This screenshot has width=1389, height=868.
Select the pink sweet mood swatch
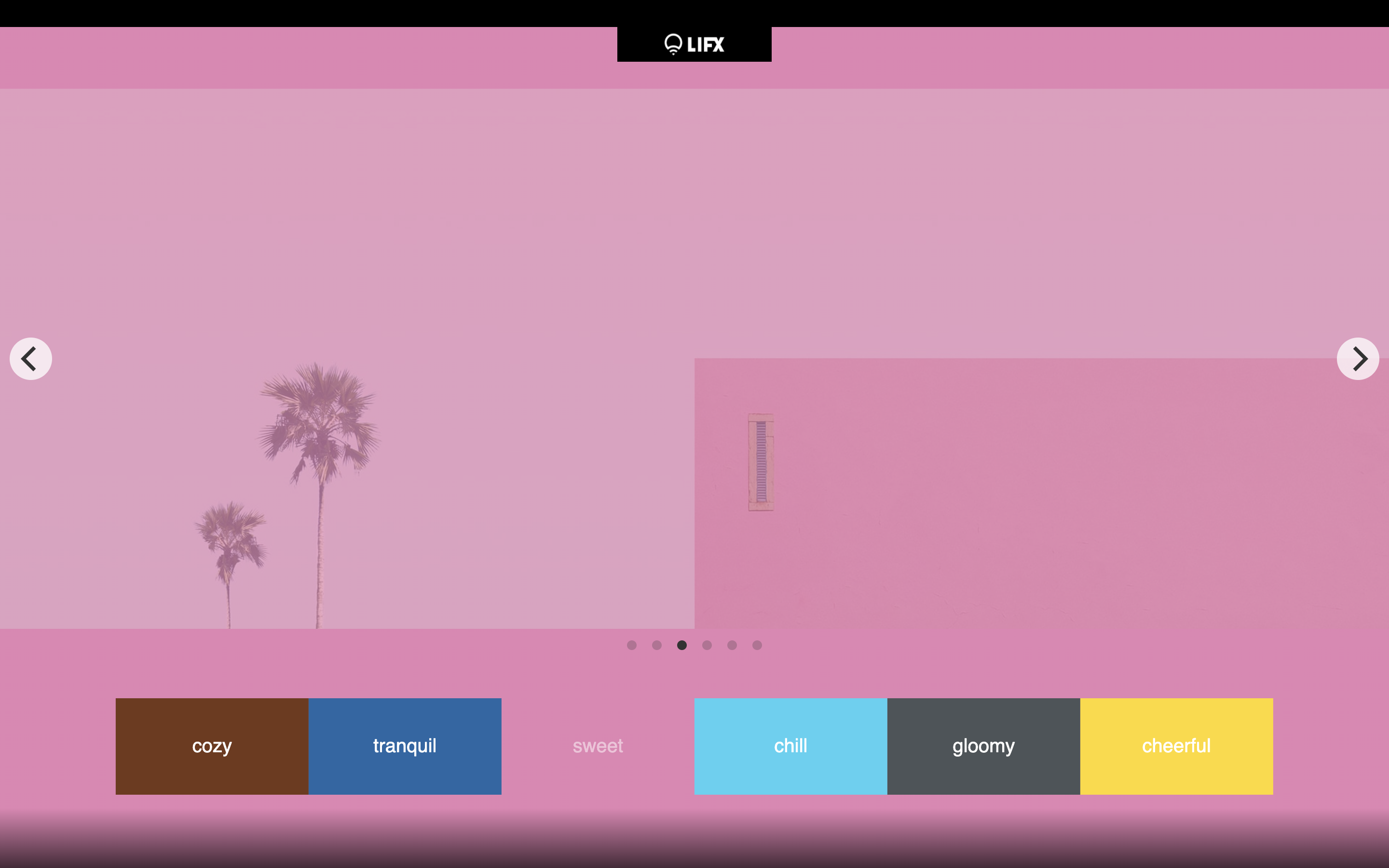pos(598,746)
